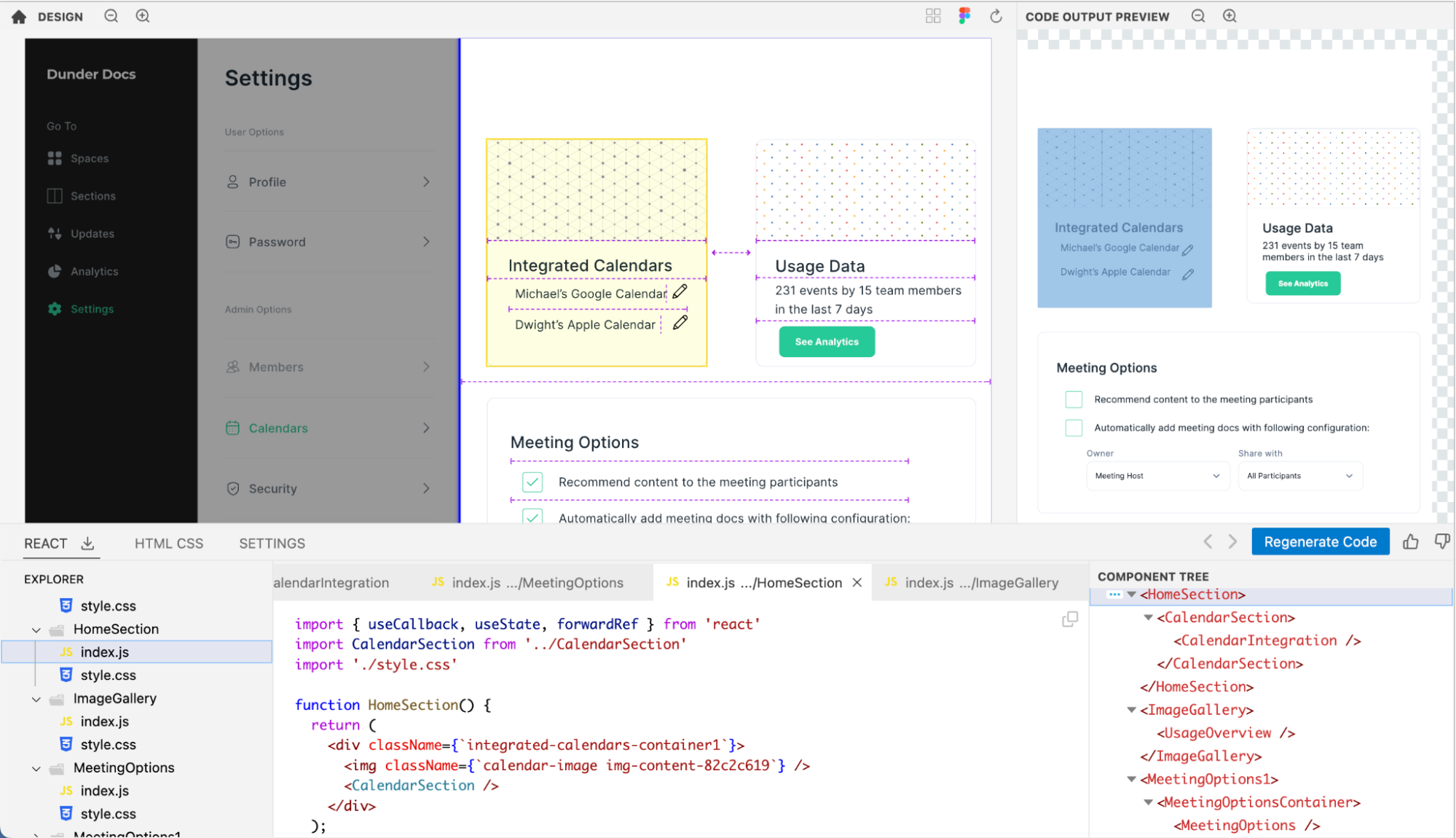
Task: Select HomeSection index.js in explorer
Action: [x=138, y=652]
